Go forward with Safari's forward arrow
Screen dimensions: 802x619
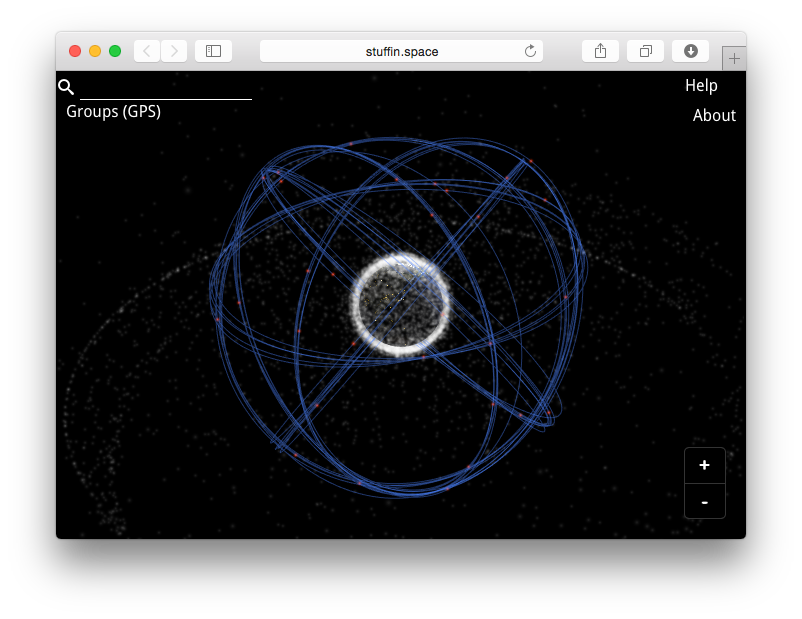coord(174,51)
